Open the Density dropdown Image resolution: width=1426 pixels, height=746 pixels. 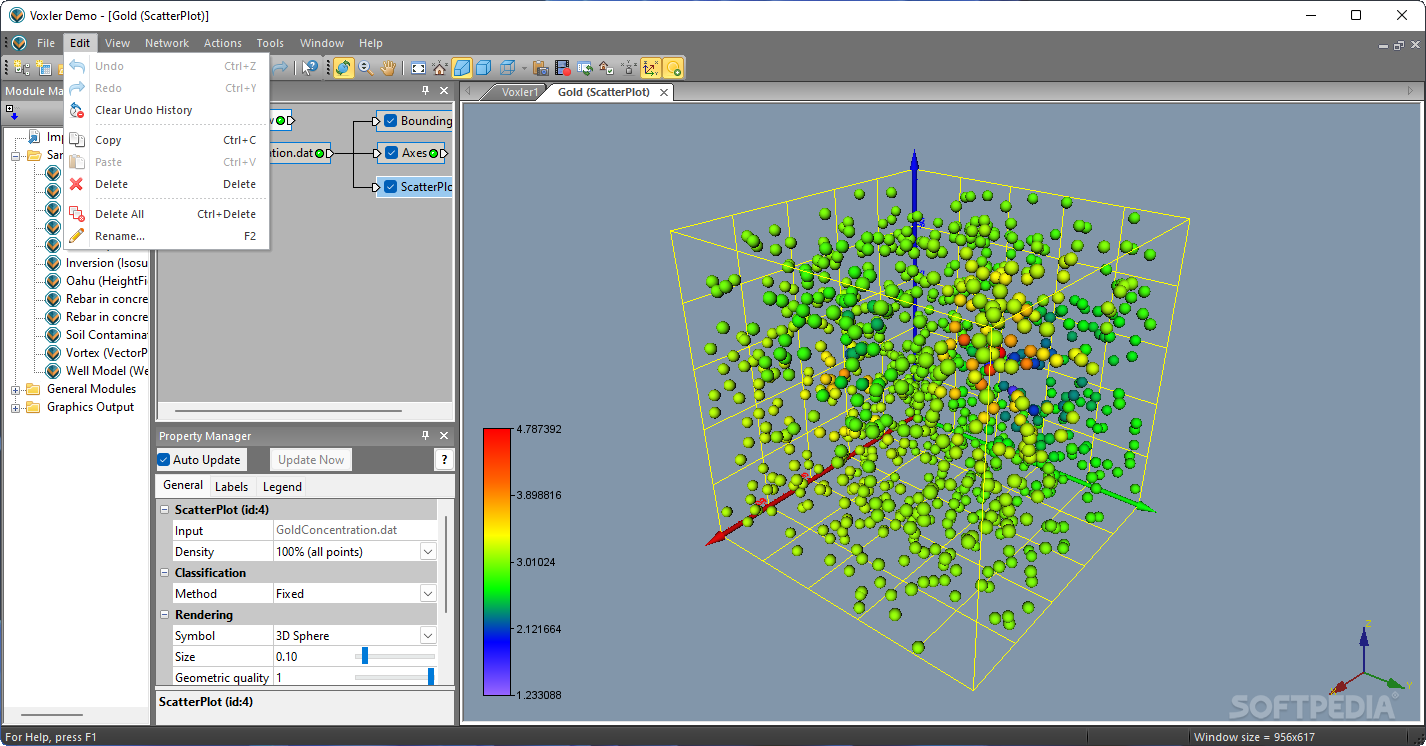(x=428, y=552)
